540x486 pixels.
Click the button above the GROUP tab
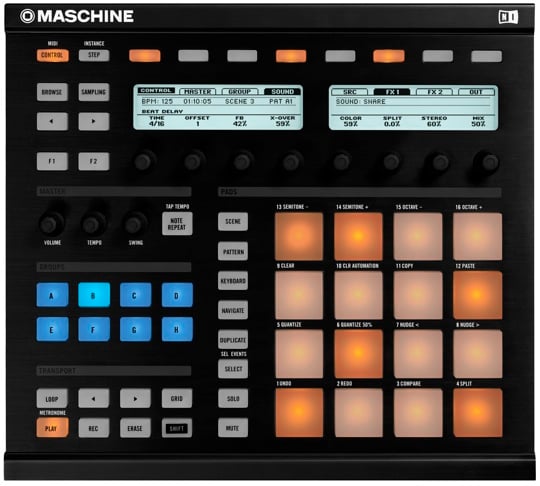coord(242,55)
